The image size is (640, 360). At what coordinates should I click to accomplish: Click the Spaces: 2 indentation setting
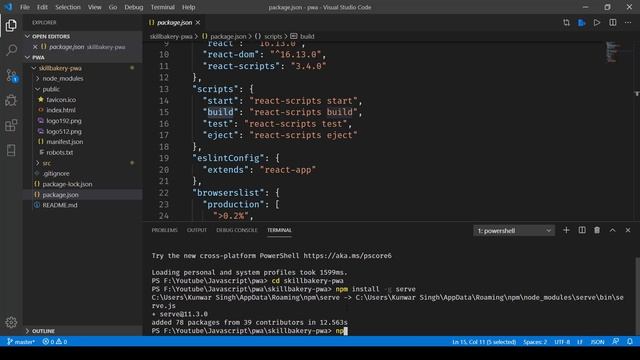[x=535, y=342]
